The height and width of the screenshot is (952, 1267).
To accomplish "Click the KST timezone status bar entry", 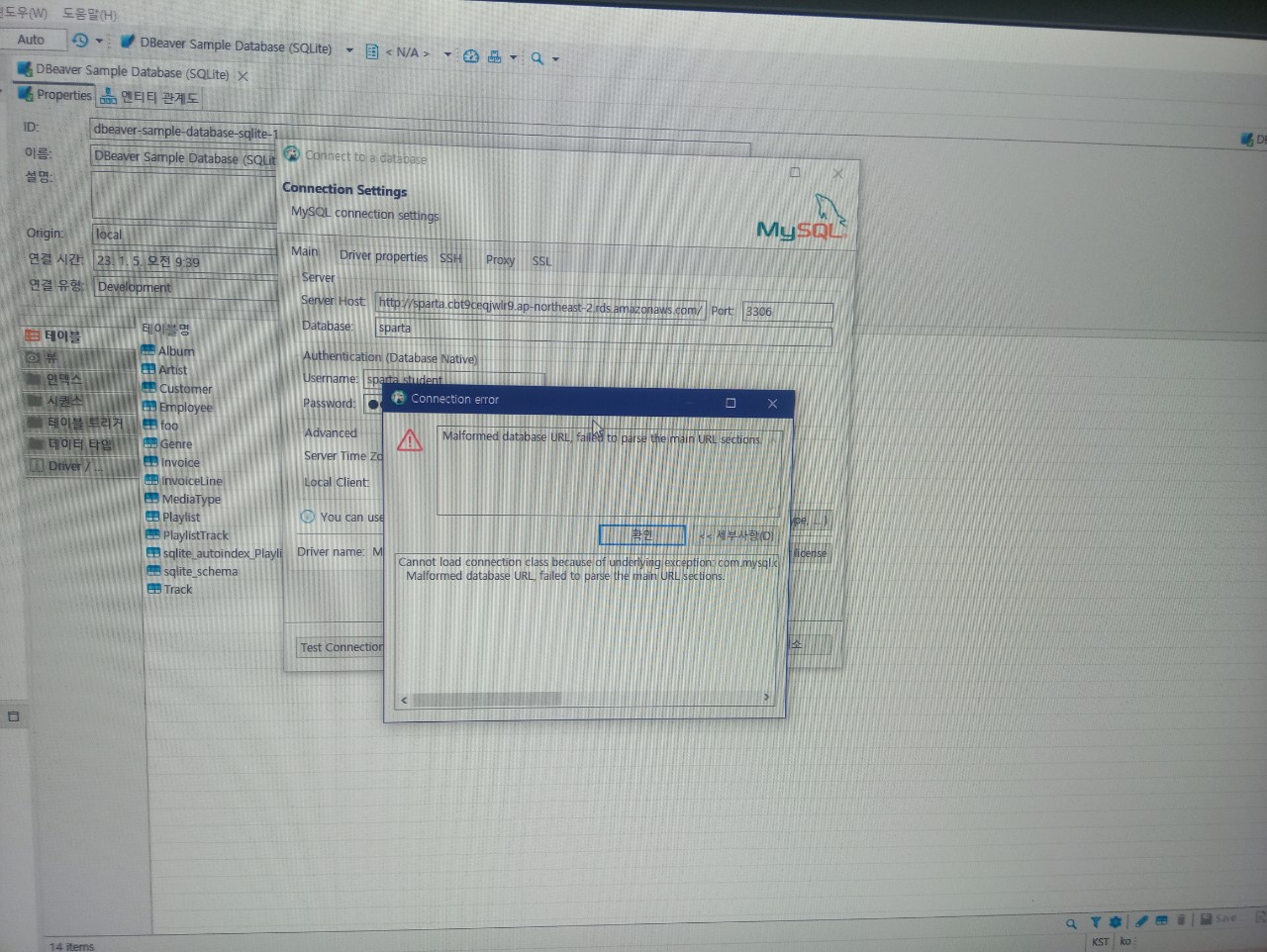I will click(x=1100, y=941).
